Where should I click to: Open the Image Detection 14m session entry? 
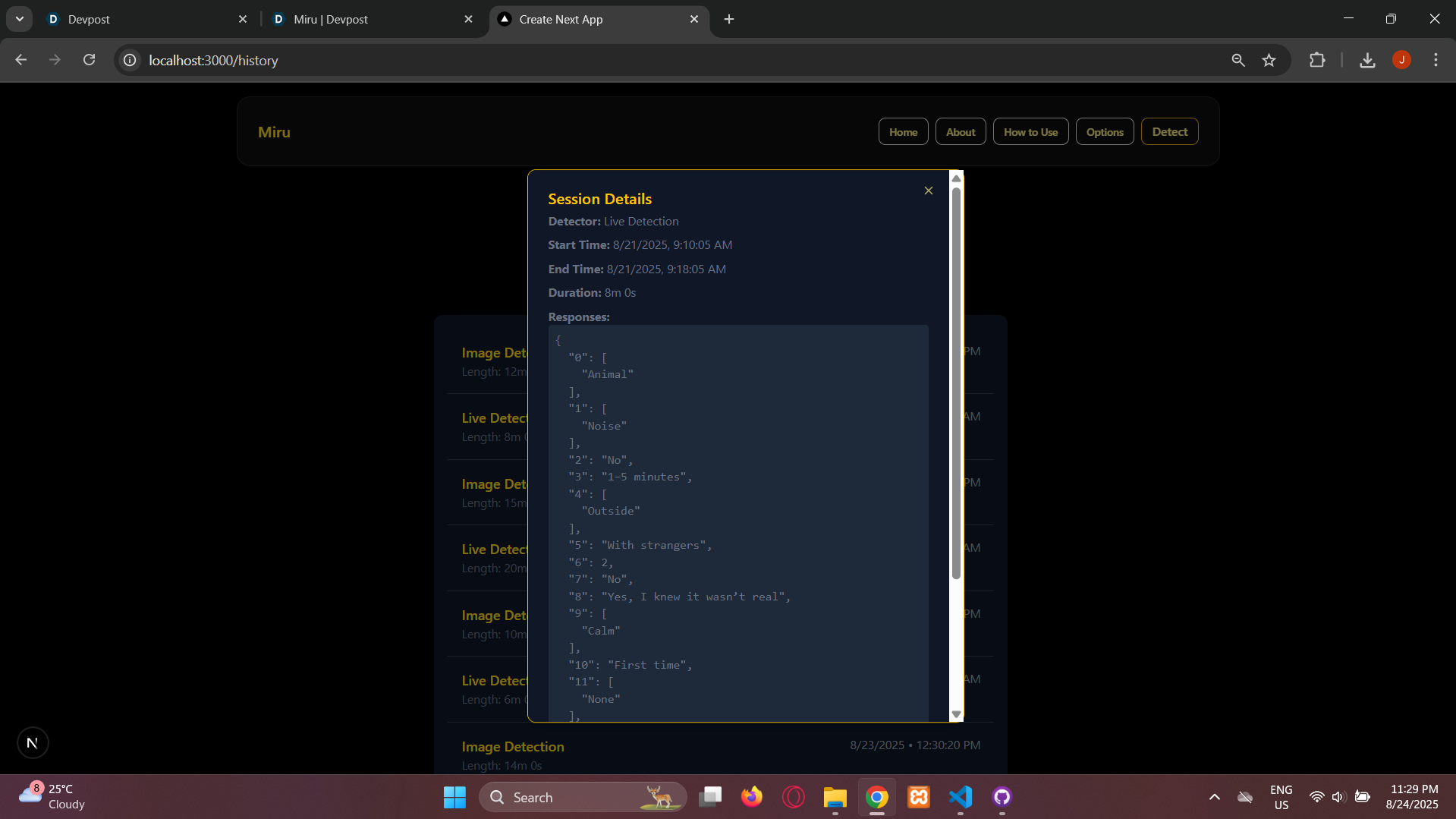[x=720, y=754]
